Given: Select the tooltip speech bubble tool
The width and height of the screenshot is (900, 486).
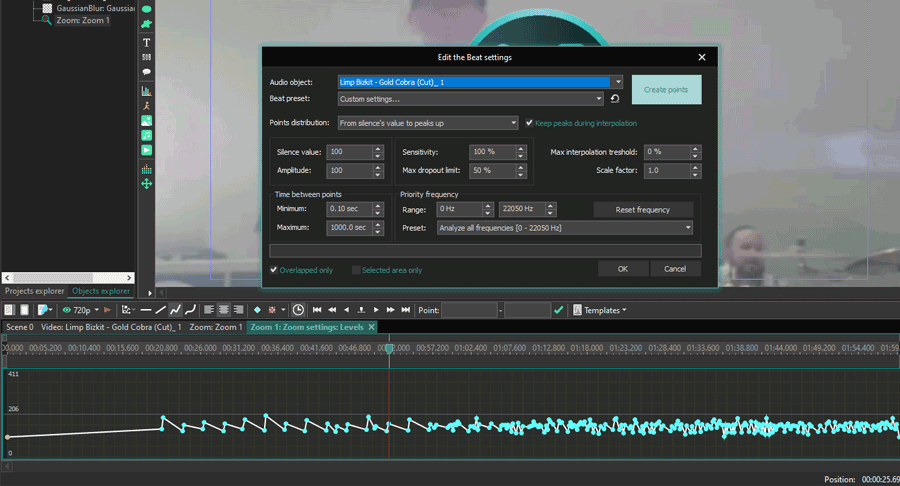Looking at the screenshot, I should (146, 72).
